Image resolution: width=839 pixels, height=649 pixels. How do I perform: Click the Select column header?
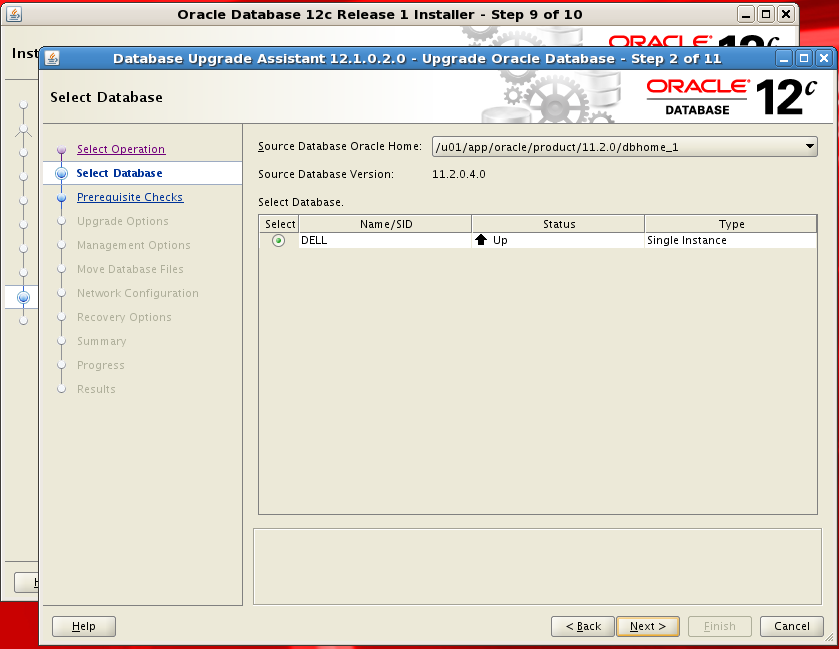pyautogui.click(x=279, y=224)
